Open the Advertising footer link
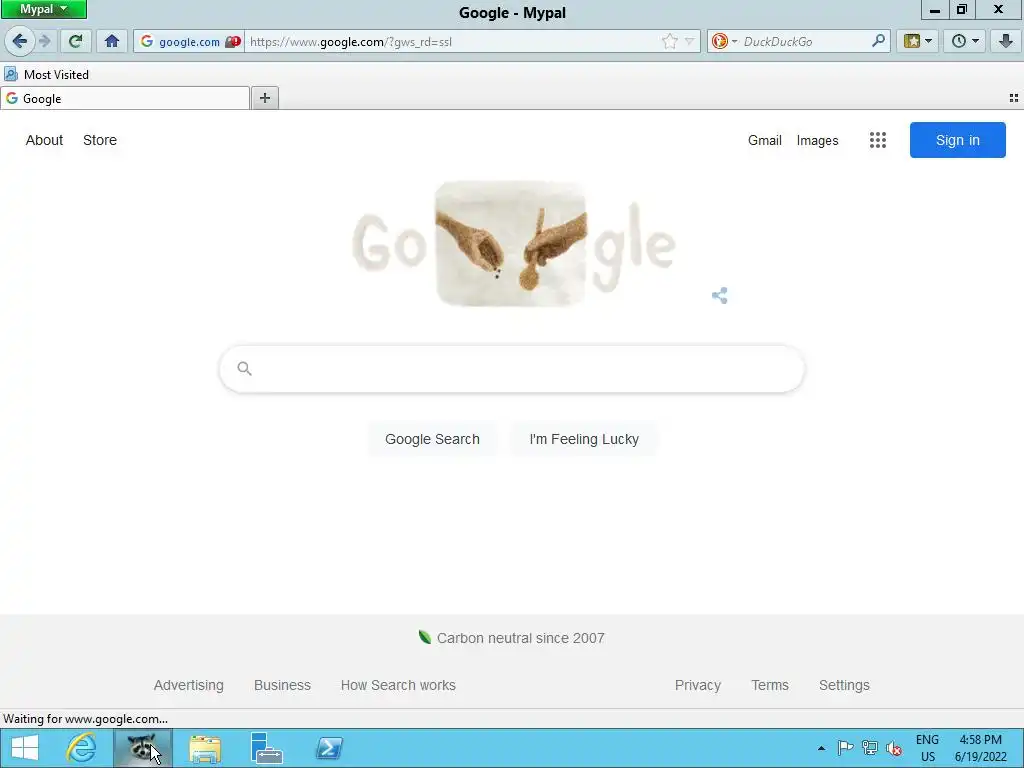The width and height of the screenshot is (1024, 768). point(189,685)
